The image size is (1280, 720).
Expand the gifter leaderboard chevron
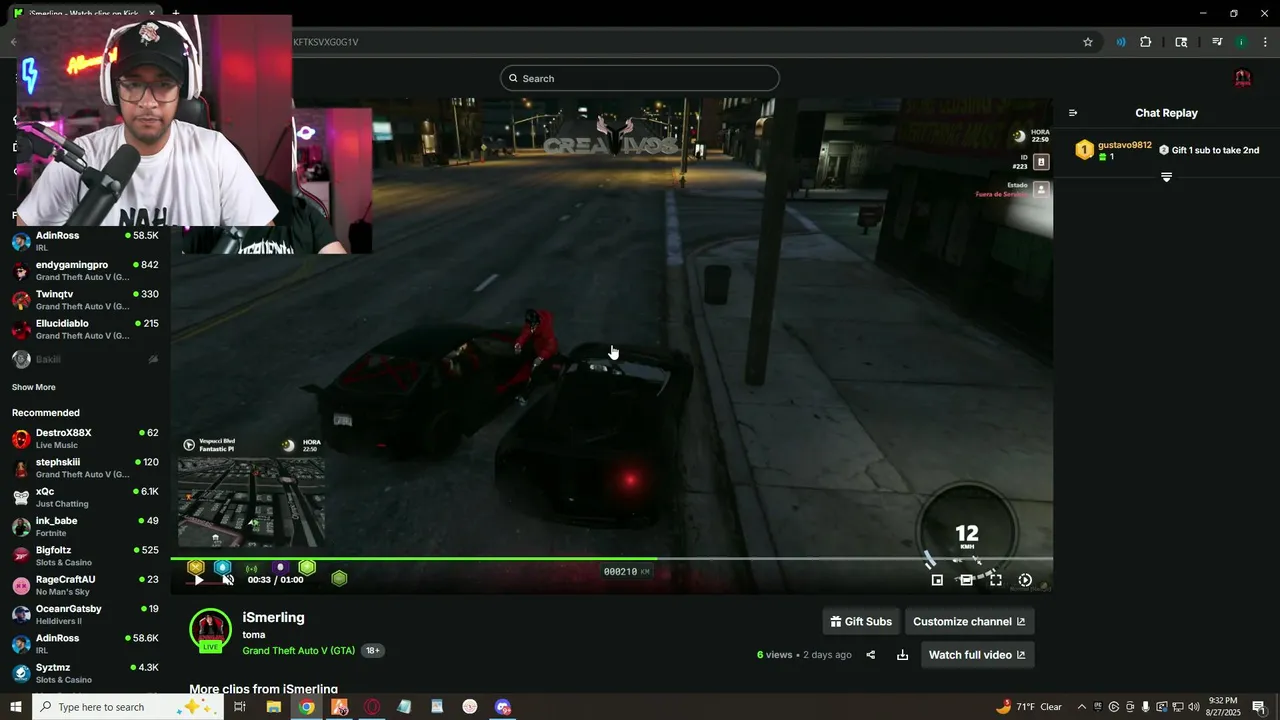point(1166,177)
